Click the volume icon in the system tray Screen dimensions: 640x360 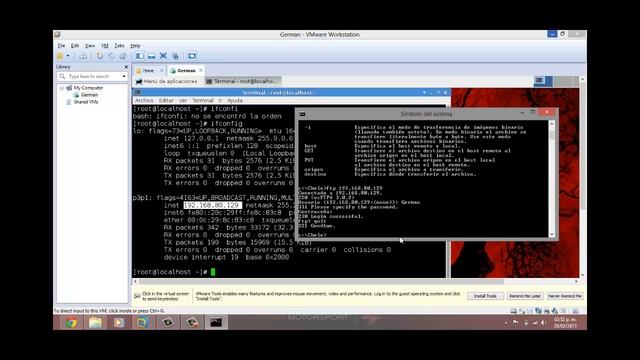544,322
